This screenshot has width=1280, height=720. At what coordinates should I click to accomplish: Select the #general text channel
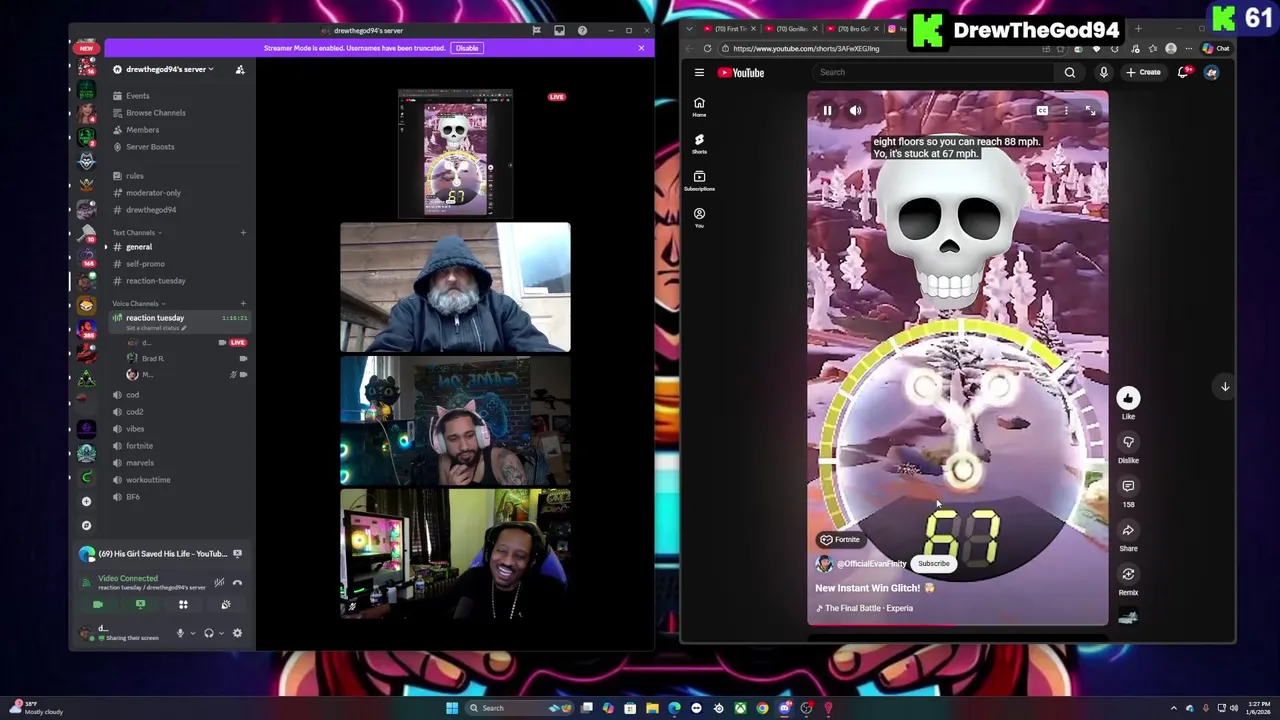coord(139,247)
